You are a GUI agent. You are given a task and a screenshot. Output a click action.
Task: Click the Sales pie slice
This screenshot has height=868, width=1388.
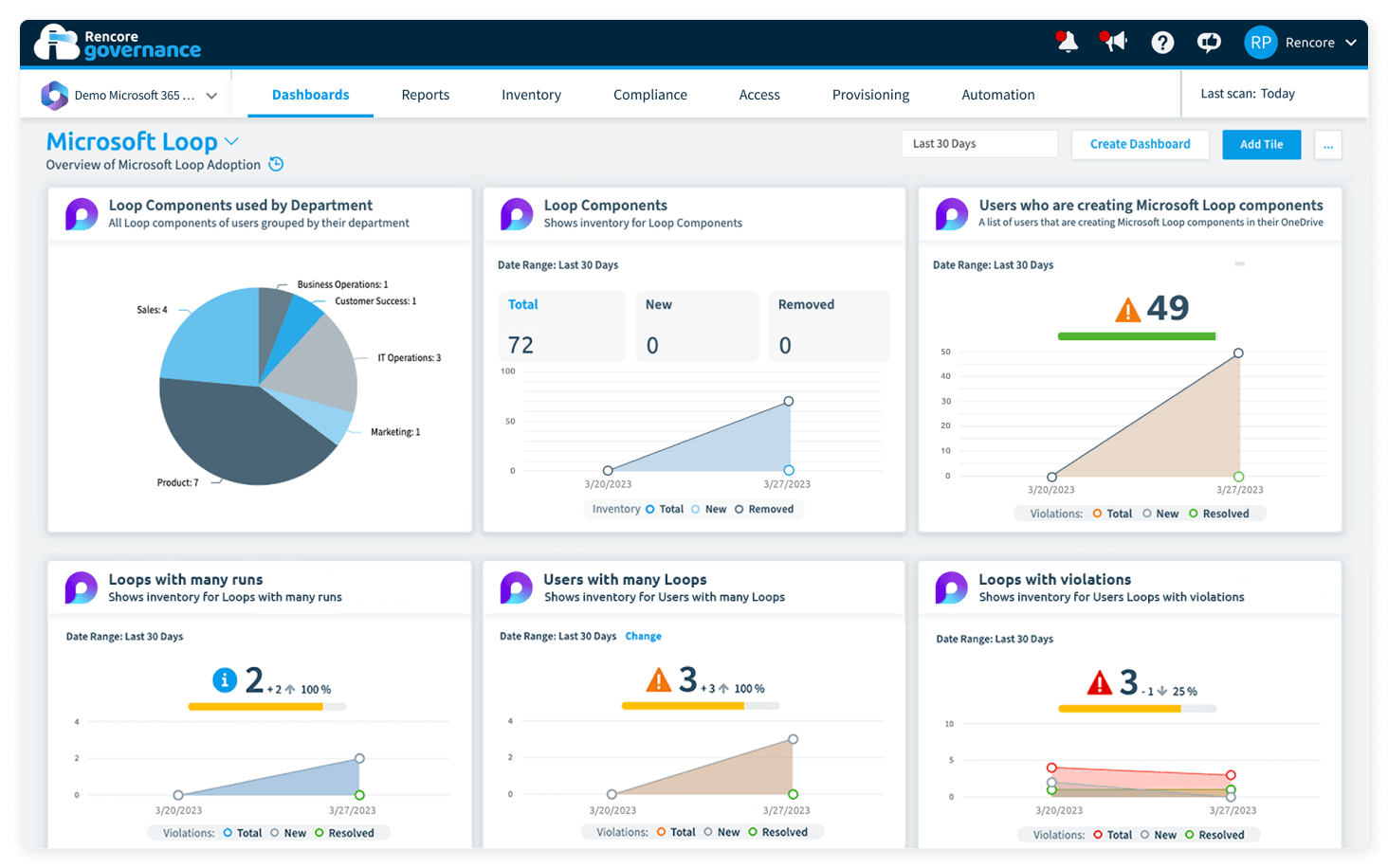click(x=213, y=336)
